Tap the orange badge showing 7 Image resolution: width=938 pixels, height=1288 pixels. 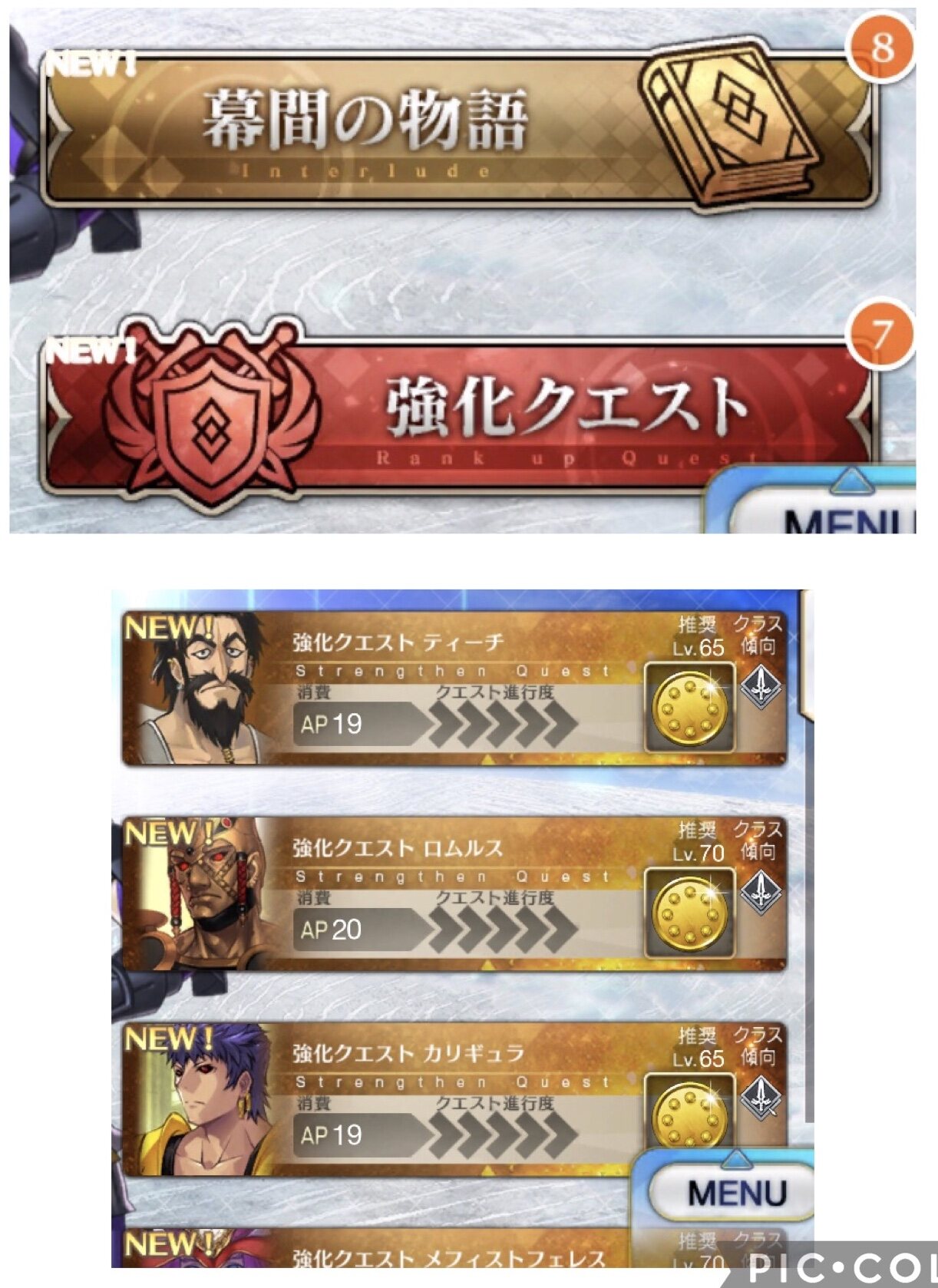point(881,335)
